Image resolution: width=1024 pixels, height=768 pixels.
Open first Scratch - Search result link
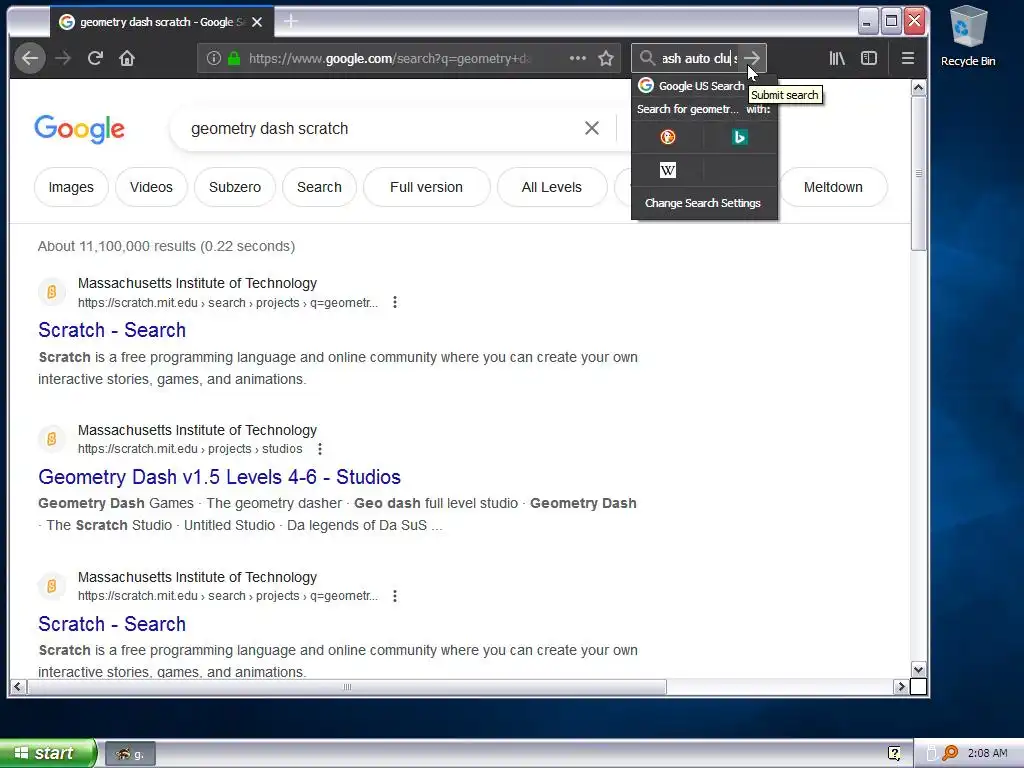pyautogui.click(x=112, y=330)
